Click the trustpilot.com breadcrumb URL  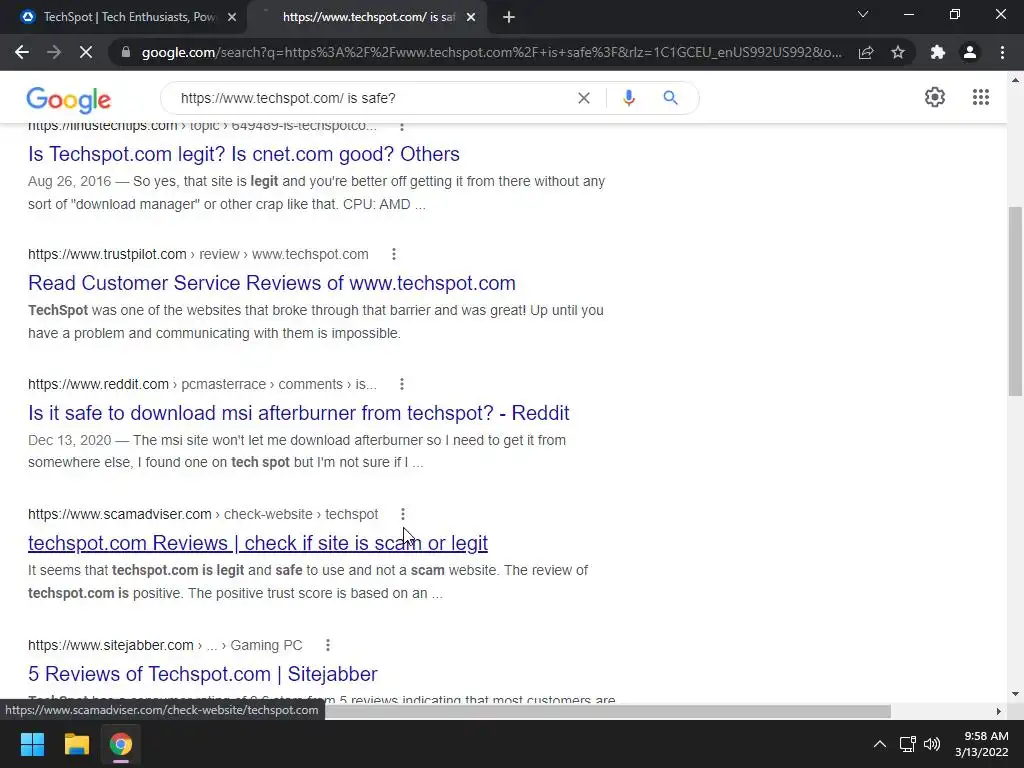click(x=198, y=254)
